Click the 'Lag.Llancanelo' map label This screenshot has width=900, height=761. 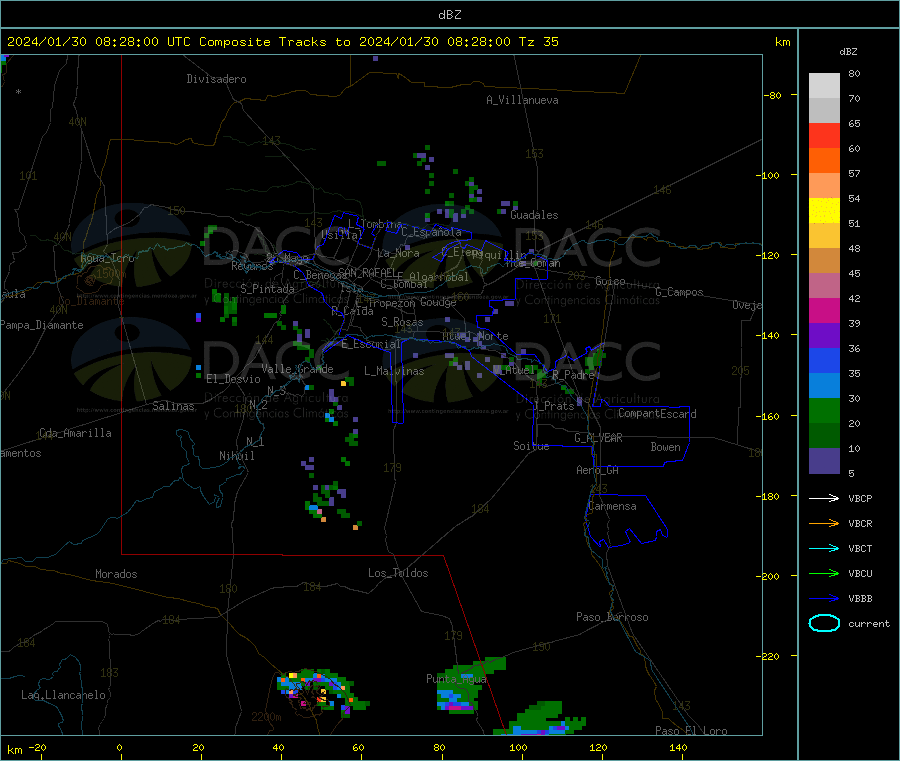[63, 696]
